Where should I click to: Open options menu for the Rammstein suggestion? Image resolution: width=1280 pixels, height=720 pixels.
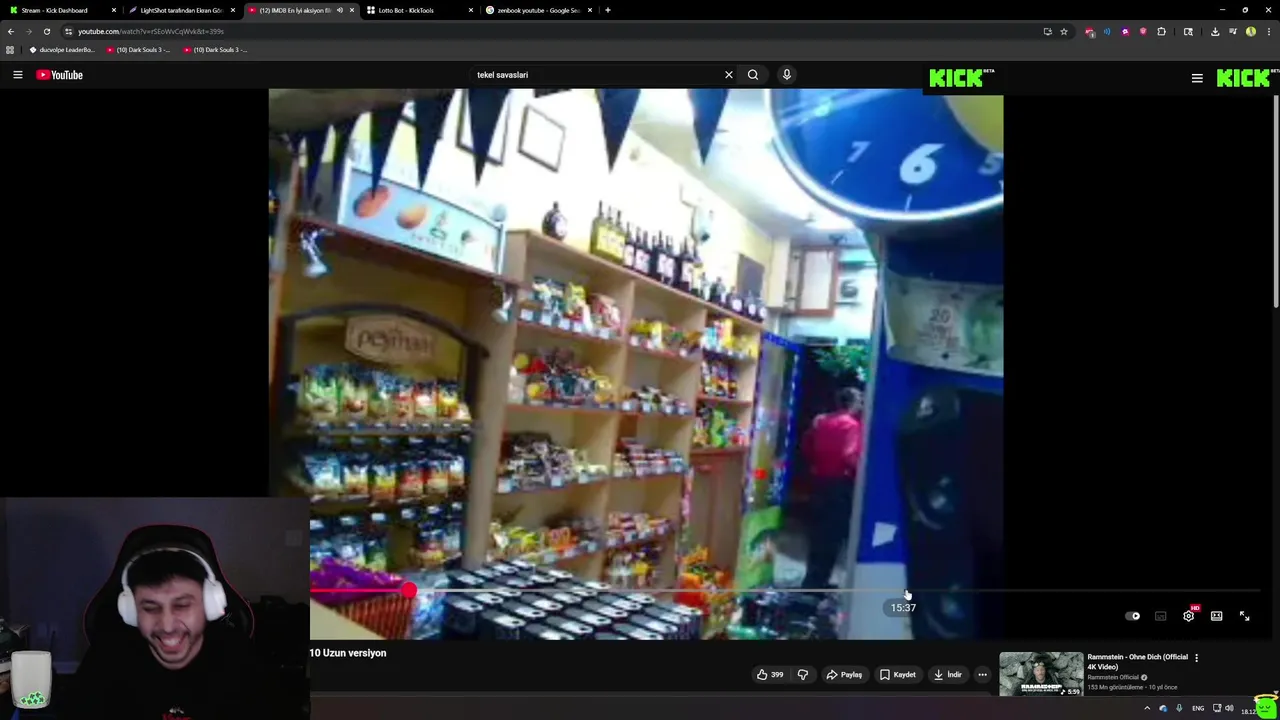1196,658
